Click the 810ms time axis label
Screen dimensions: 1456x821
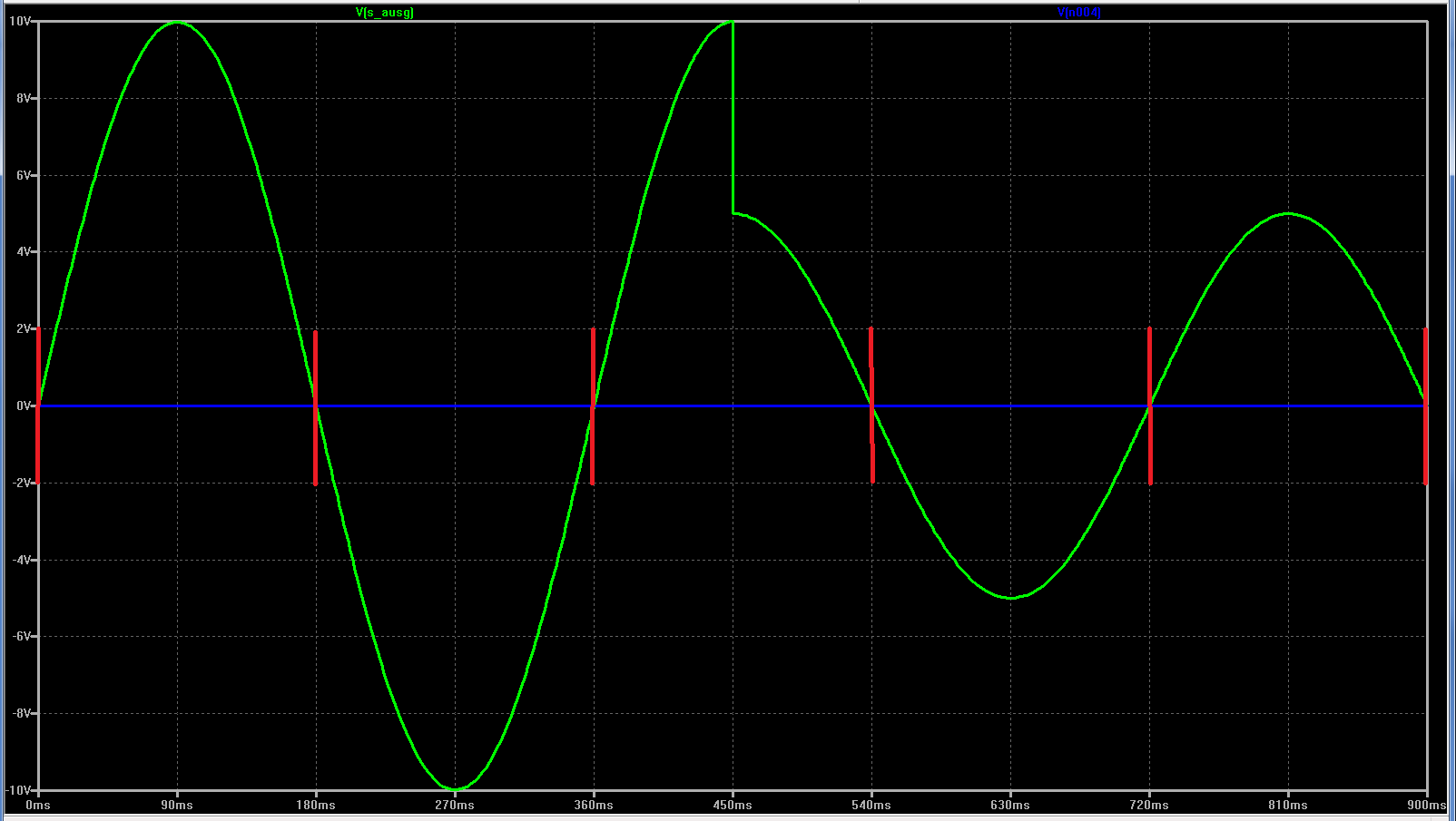1288,806
